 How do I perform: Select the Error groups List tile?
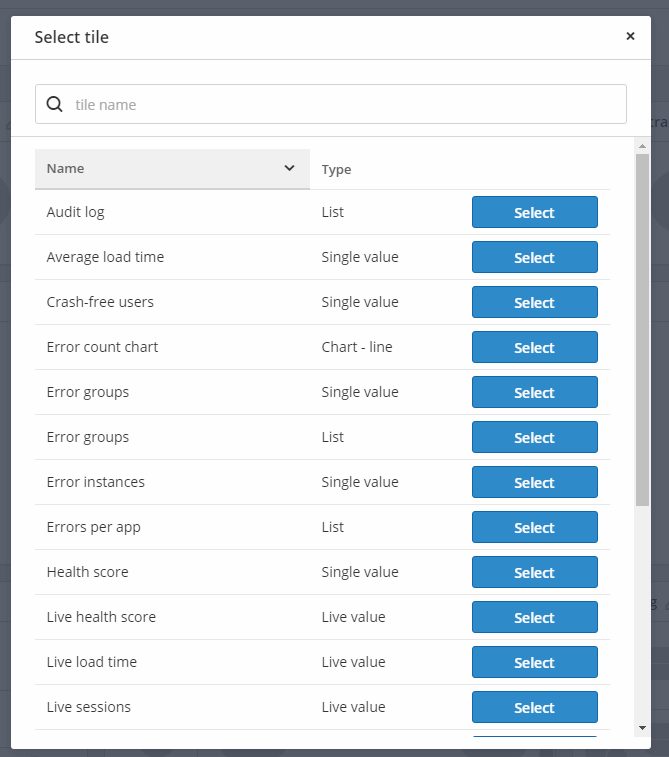click(534, 437)
